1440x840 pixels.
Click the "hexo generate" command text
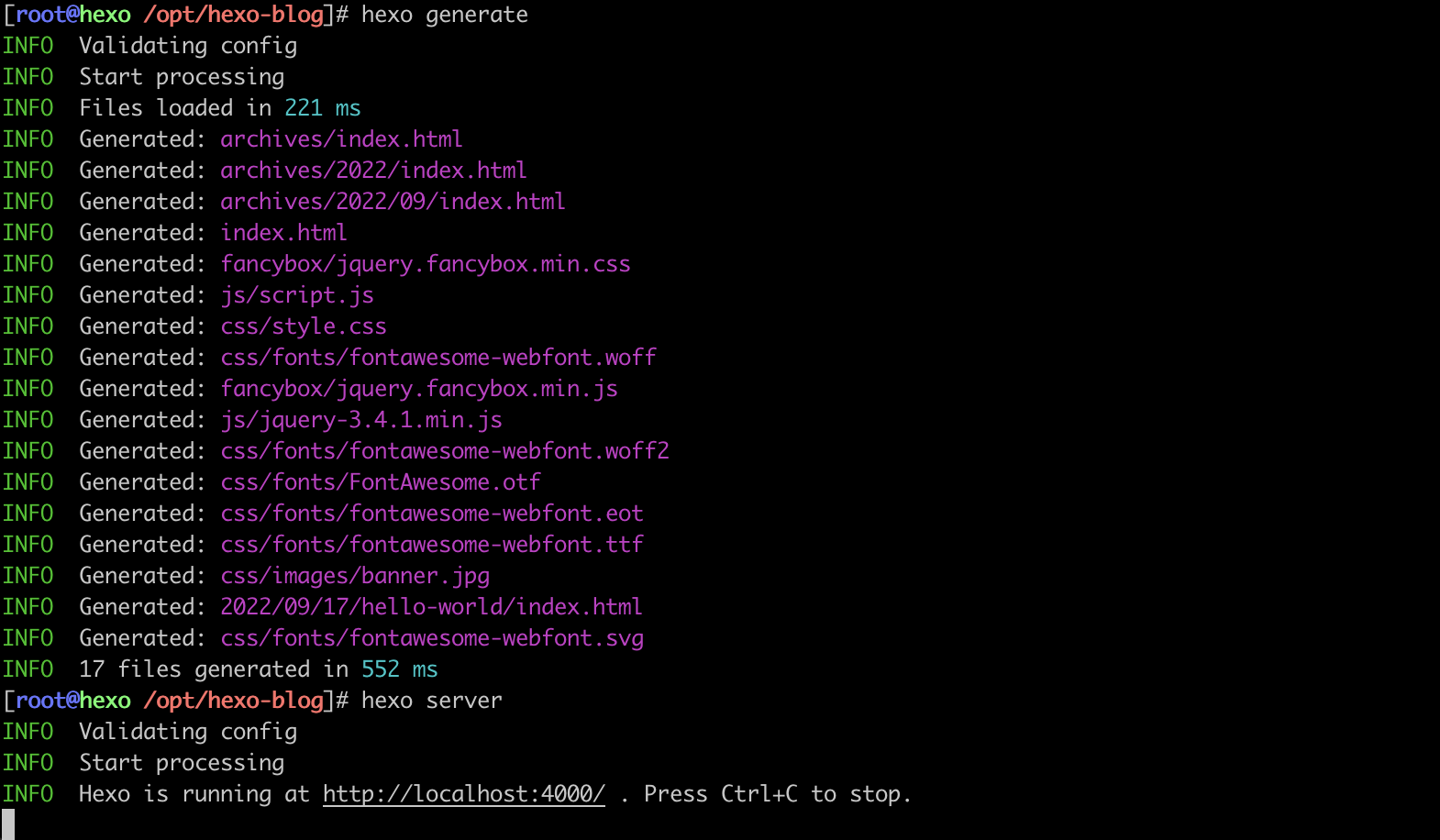(x=444, y=15)
